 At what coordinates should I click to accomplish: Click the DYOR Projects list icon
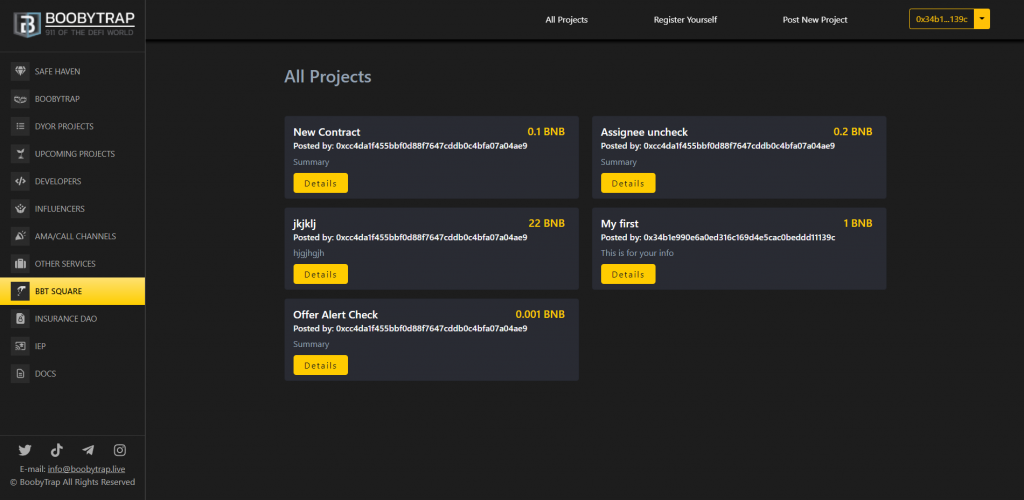click(20, 127)
